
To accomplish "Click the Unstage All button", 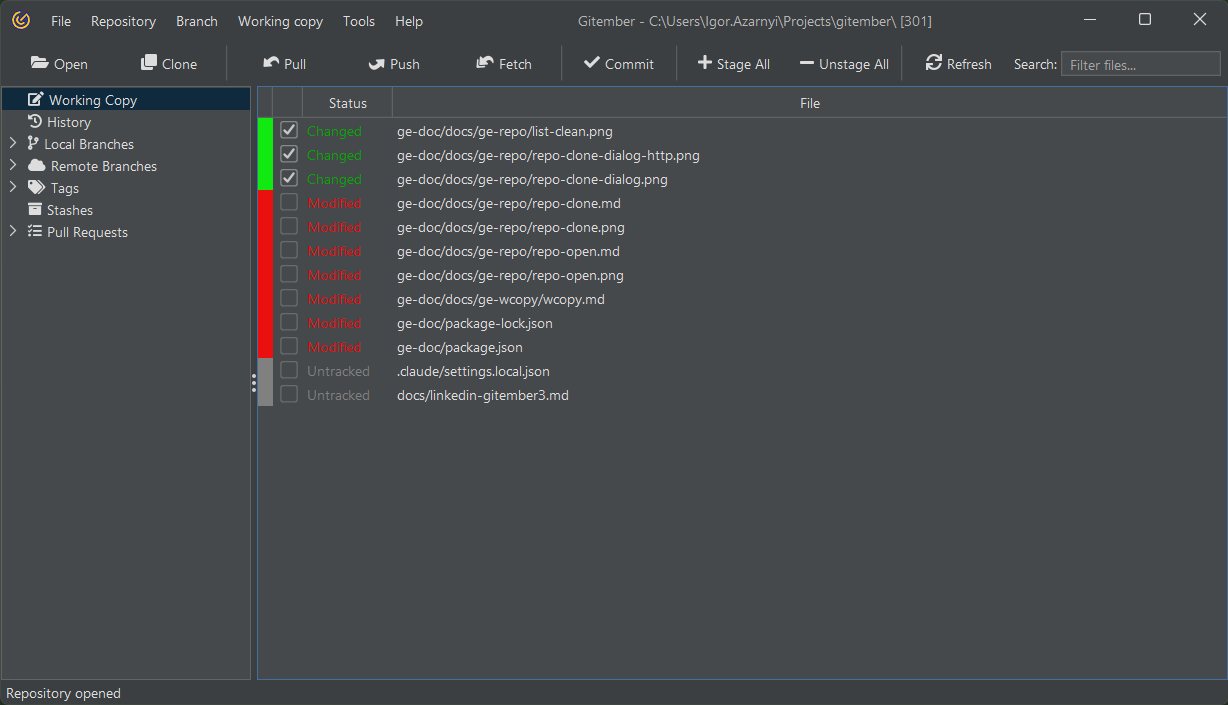I will coord(844,64).
